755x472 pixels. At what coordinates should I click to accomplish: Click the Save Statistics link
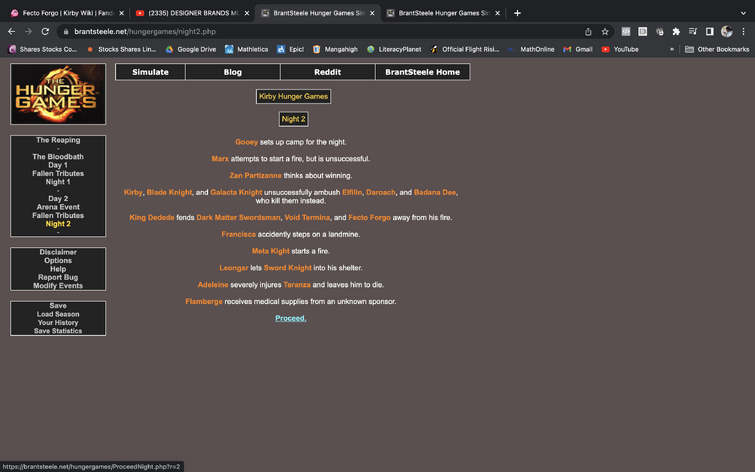pos(58,331)
